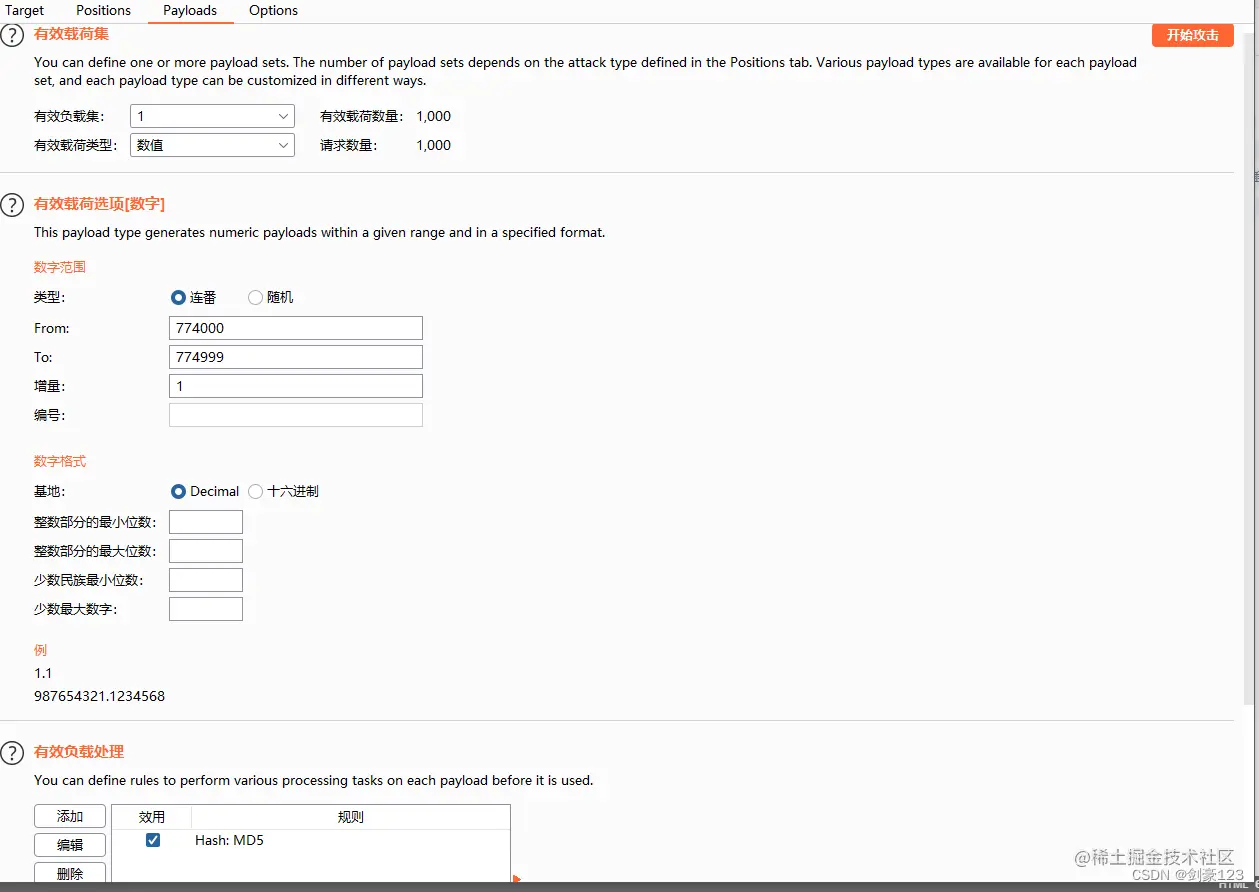The height and width of the screenshot is (892, 1259).
Task: Expand the 有效载荷类型 dropdown showing 数值
Action: 213,145
